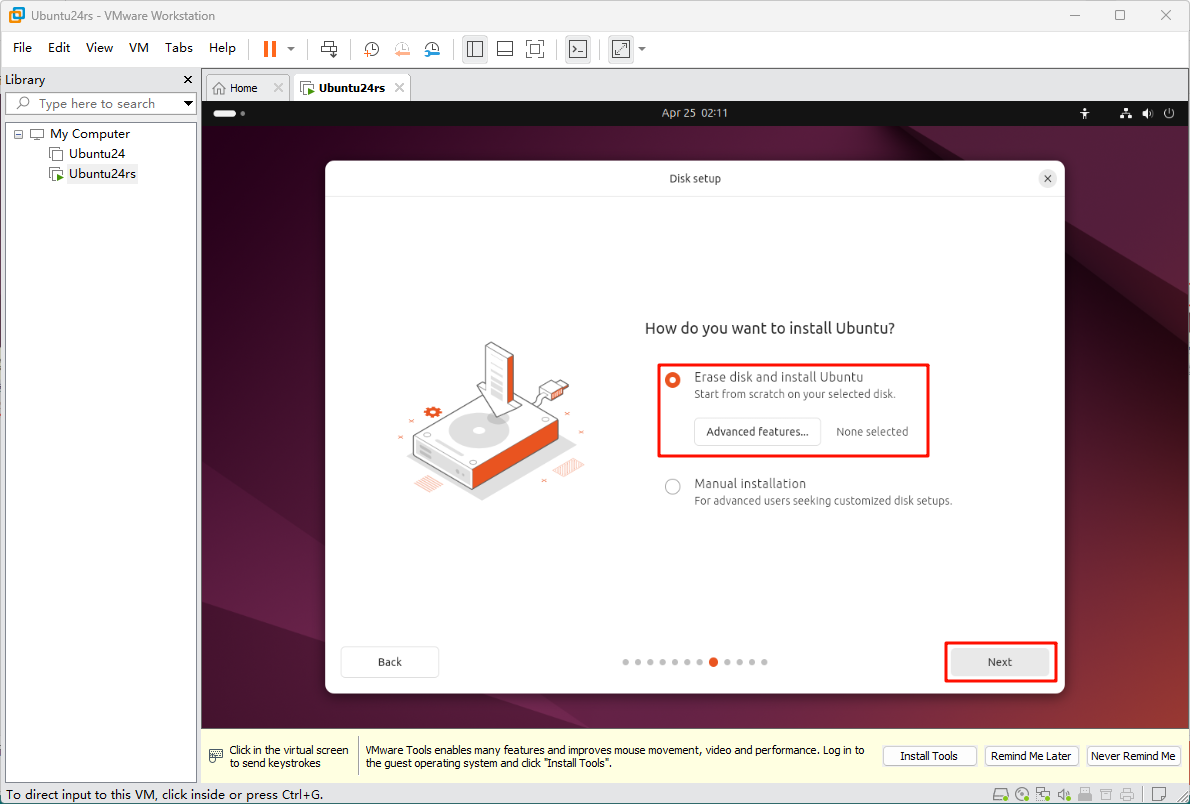Click the USB controller status icon
The width and height of the screenshot is (1190, 804).
1085,794
